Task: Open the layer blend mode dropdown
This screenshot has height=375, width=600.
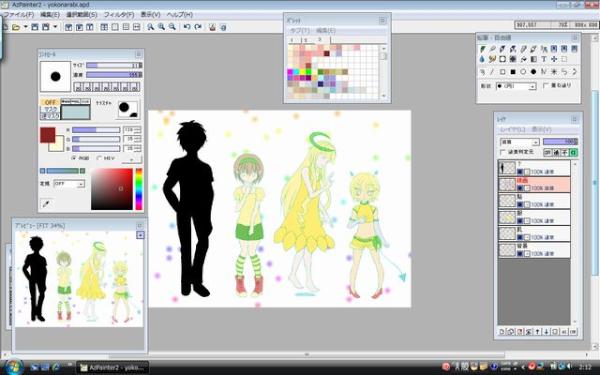Action: (520, 142)
